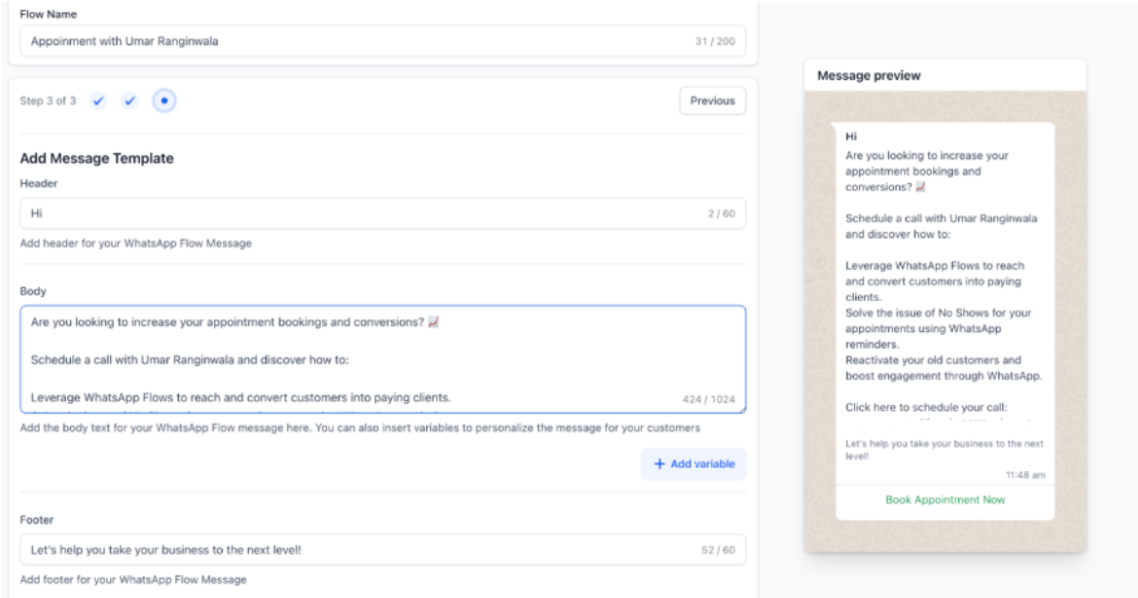The height and width of the screenshot is (598, 1138).
Task: Click the first completed step checkmark
Action: 98,101
